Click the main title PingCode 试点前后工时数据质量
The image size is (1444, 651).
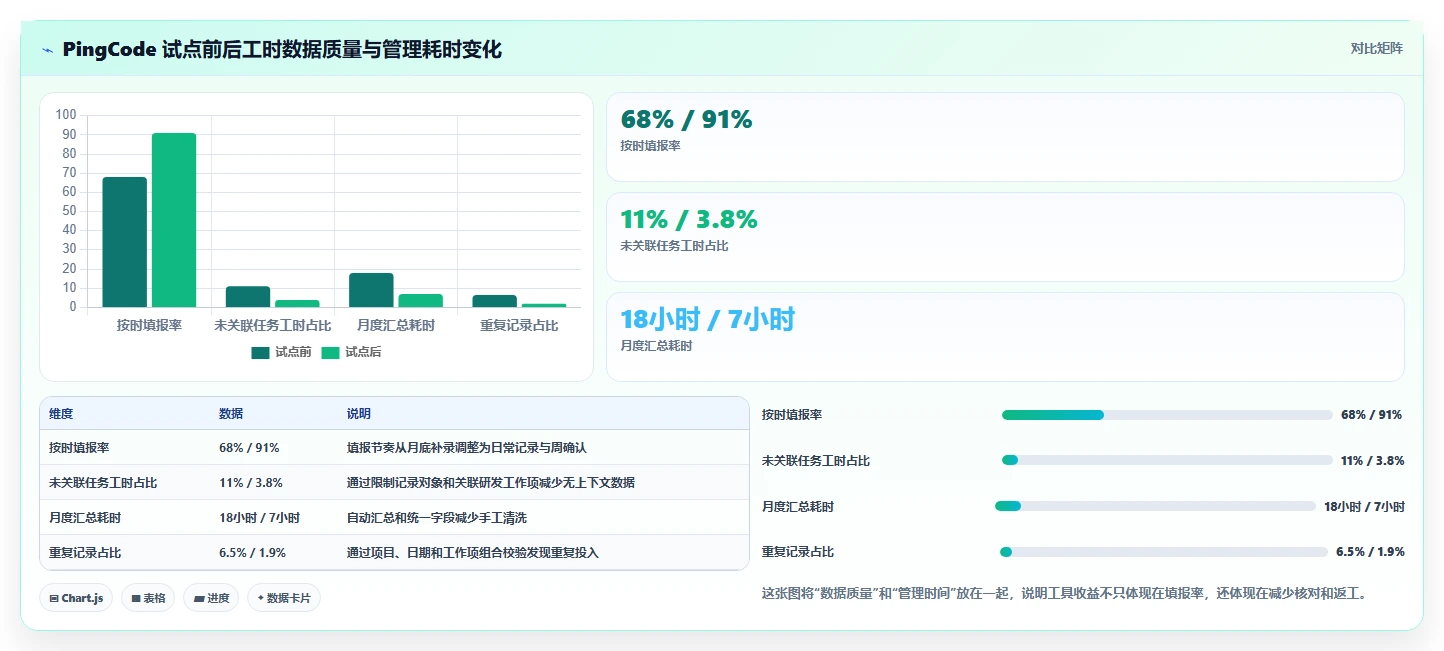pos(282,50)
